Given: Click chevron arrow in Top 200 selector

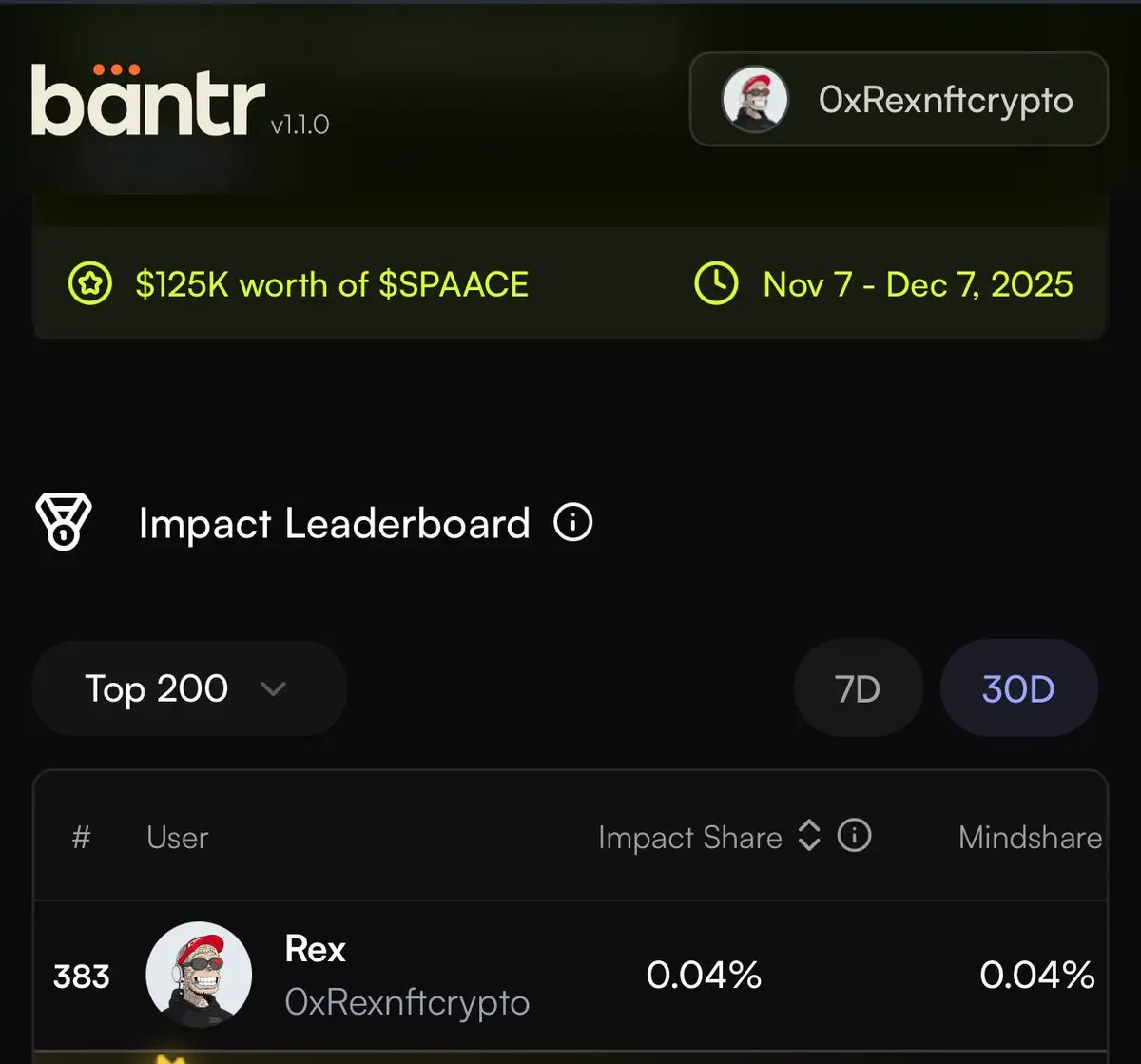Looking at the screenshot, I should (273, 688).
